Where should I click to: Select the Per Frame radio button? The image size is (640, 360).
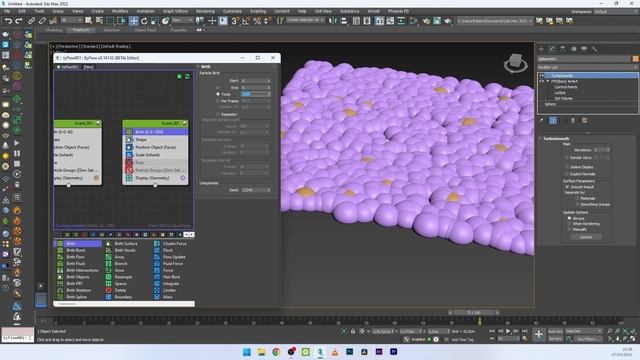(218, 101)
